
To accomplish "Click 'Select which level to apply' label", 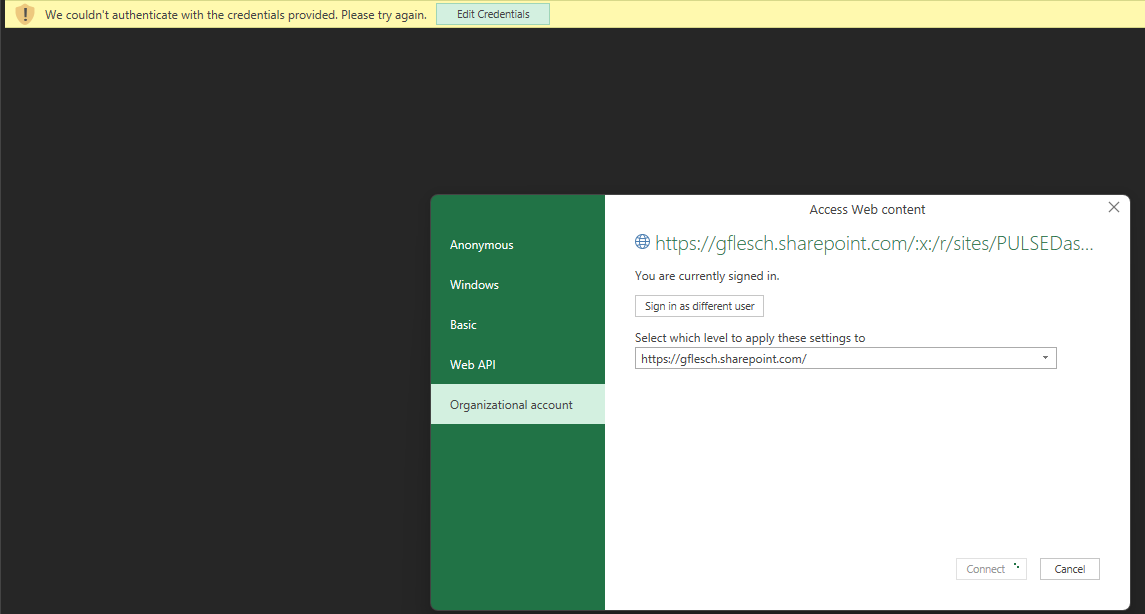I will pos(750,338).
